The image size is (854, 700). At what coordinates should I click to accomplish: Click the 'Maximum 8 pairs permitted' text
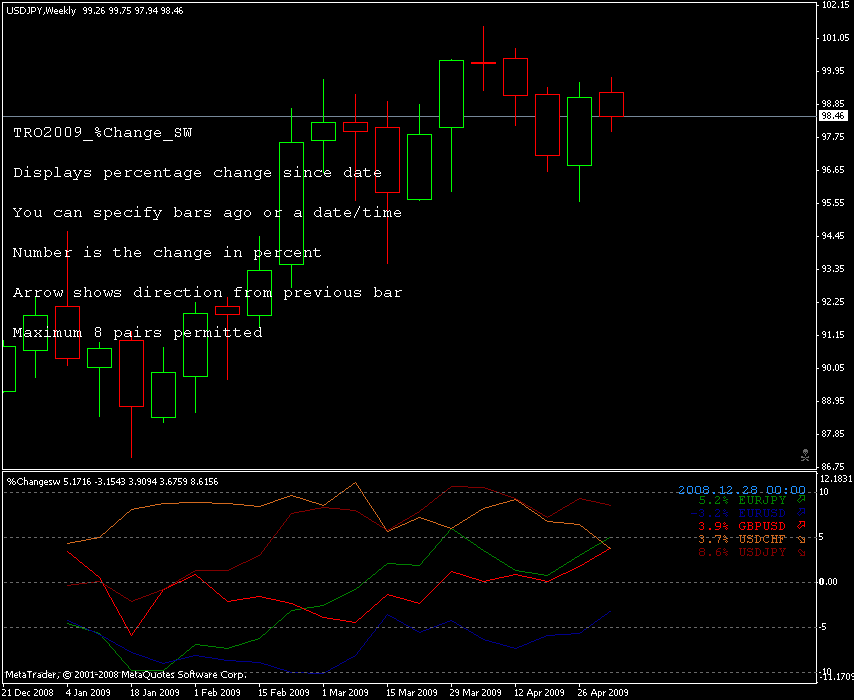[x=137, y=332]
